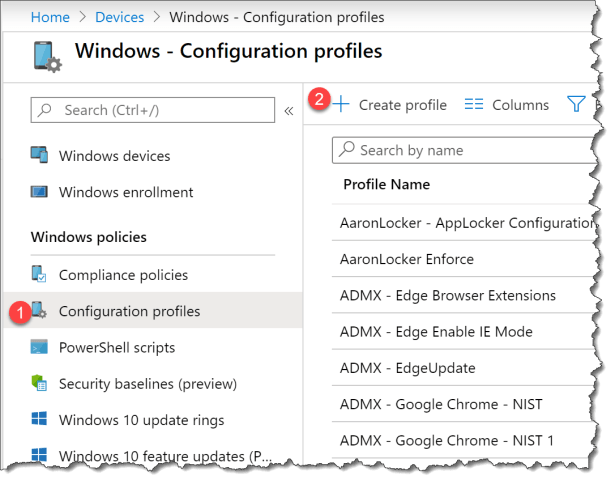Open PowerShell scripts menu item

point(117,348)
